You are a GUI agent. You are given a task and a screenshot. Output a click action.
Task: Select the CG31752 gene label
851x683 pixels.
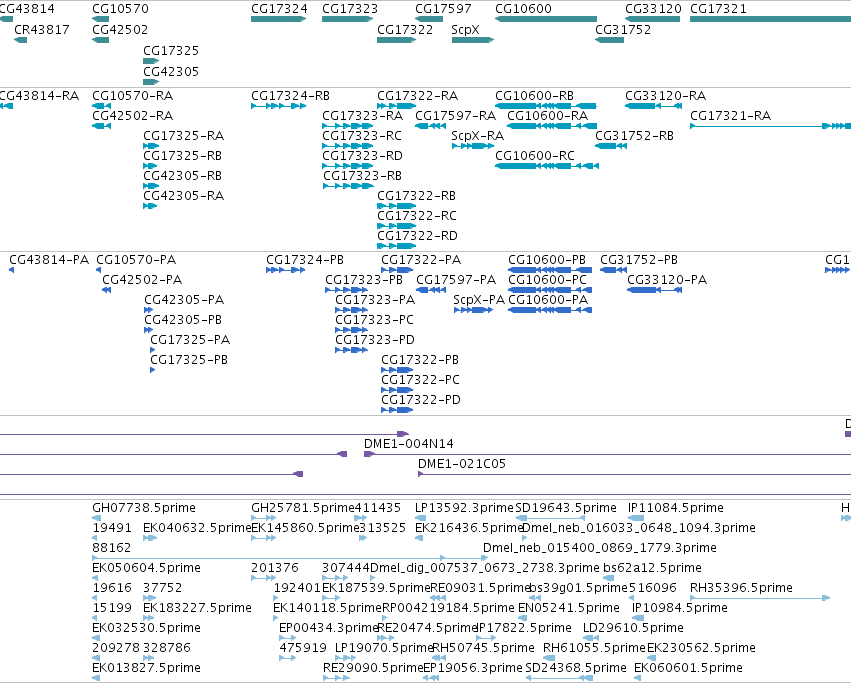coord(623,29)
